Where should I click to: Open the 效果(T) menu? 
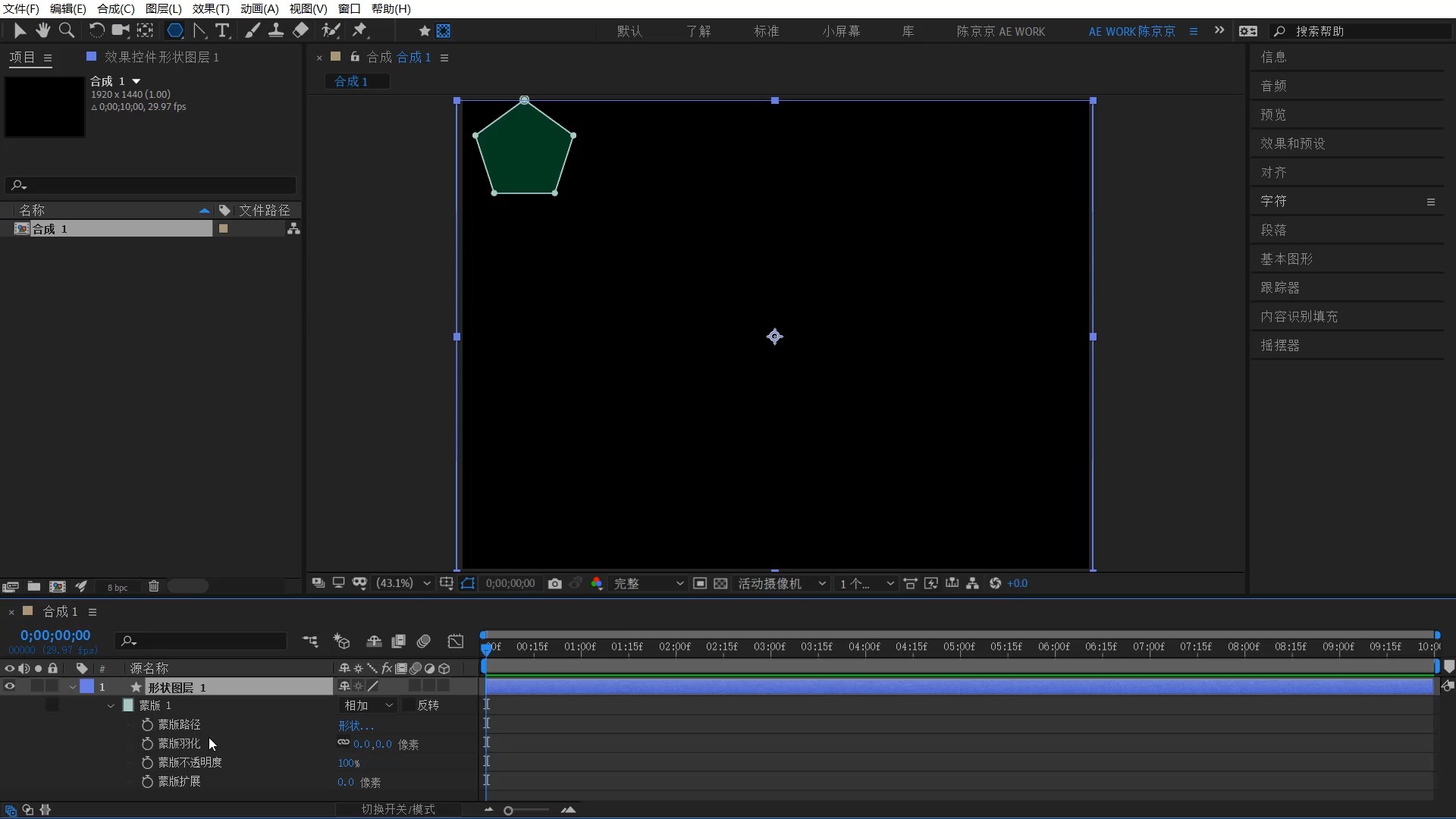(211, 8)
